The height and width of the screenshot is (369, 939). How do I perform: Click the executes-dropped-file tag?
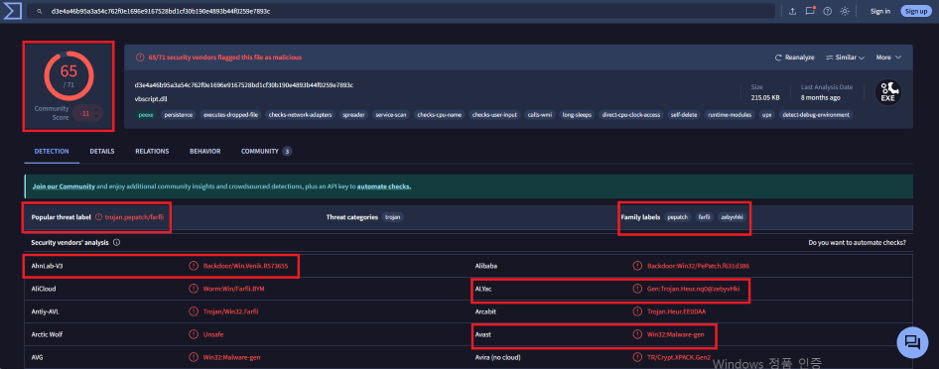click(x=231, y=114)
